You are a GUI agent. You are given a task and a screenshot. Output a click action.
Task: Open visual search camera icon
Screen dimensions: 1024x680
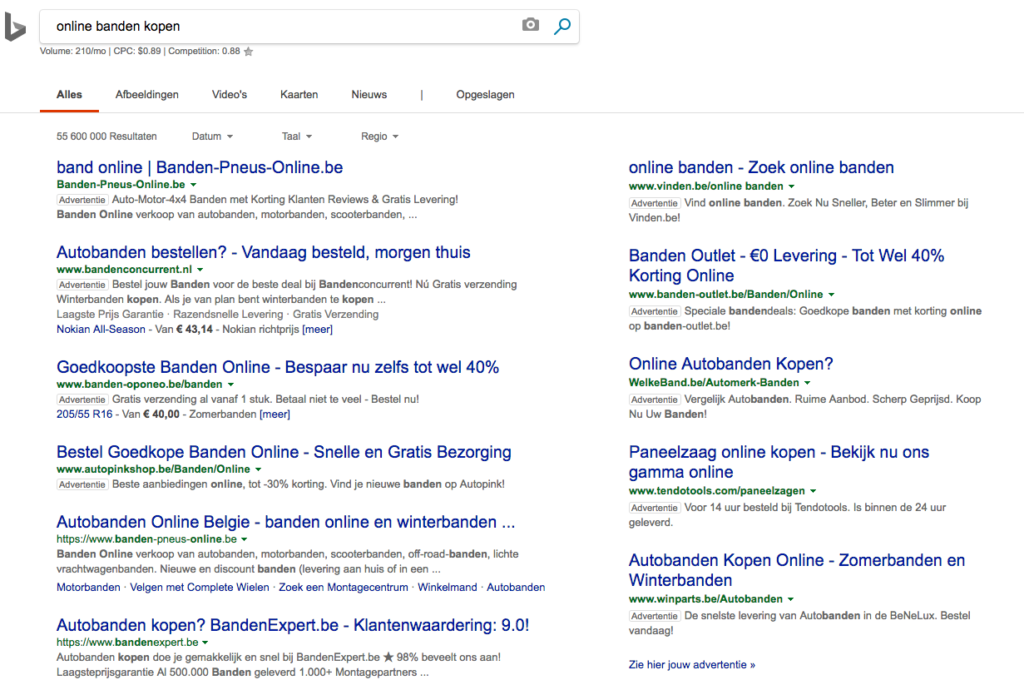click(x=530, y=25)
